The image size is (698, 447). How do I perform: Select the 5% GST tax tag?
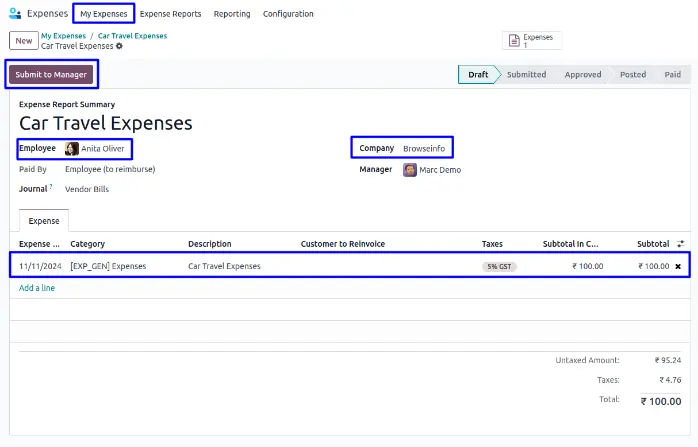point(499,267)
